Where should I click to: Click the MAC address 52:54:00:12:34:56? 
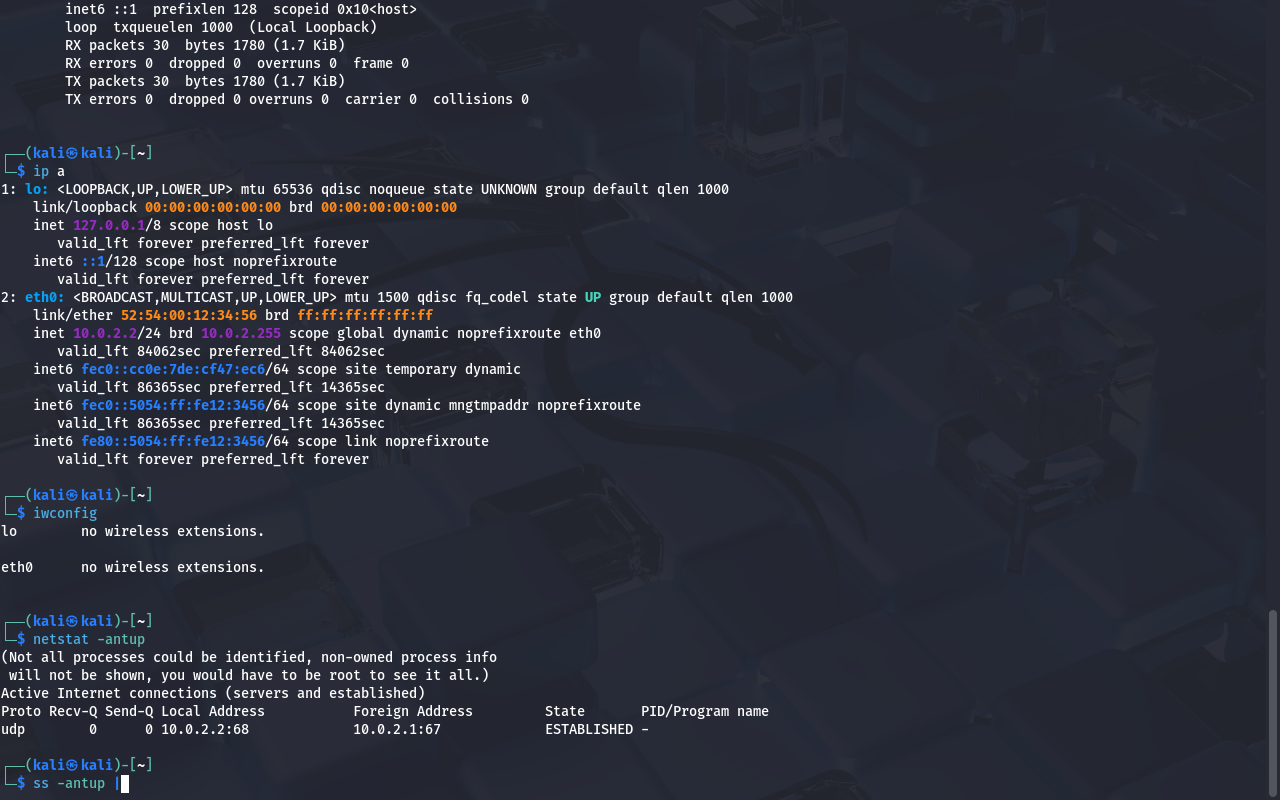click(189, 315)
